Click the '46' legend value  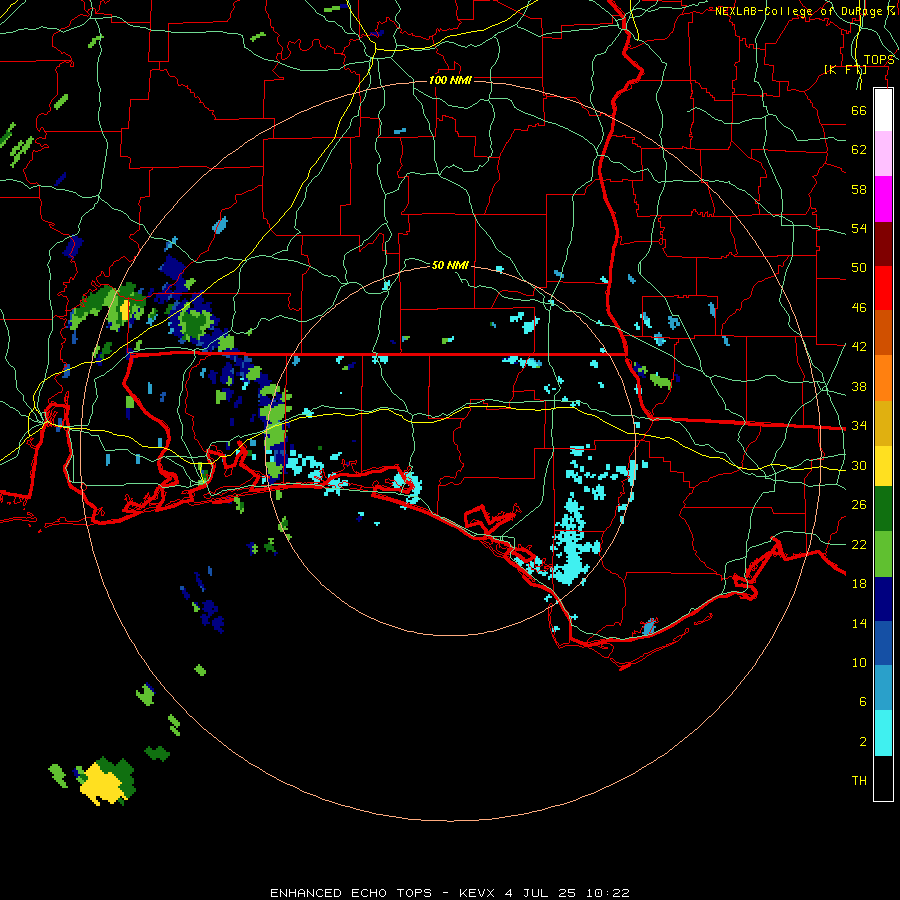[x=859, y=308]
